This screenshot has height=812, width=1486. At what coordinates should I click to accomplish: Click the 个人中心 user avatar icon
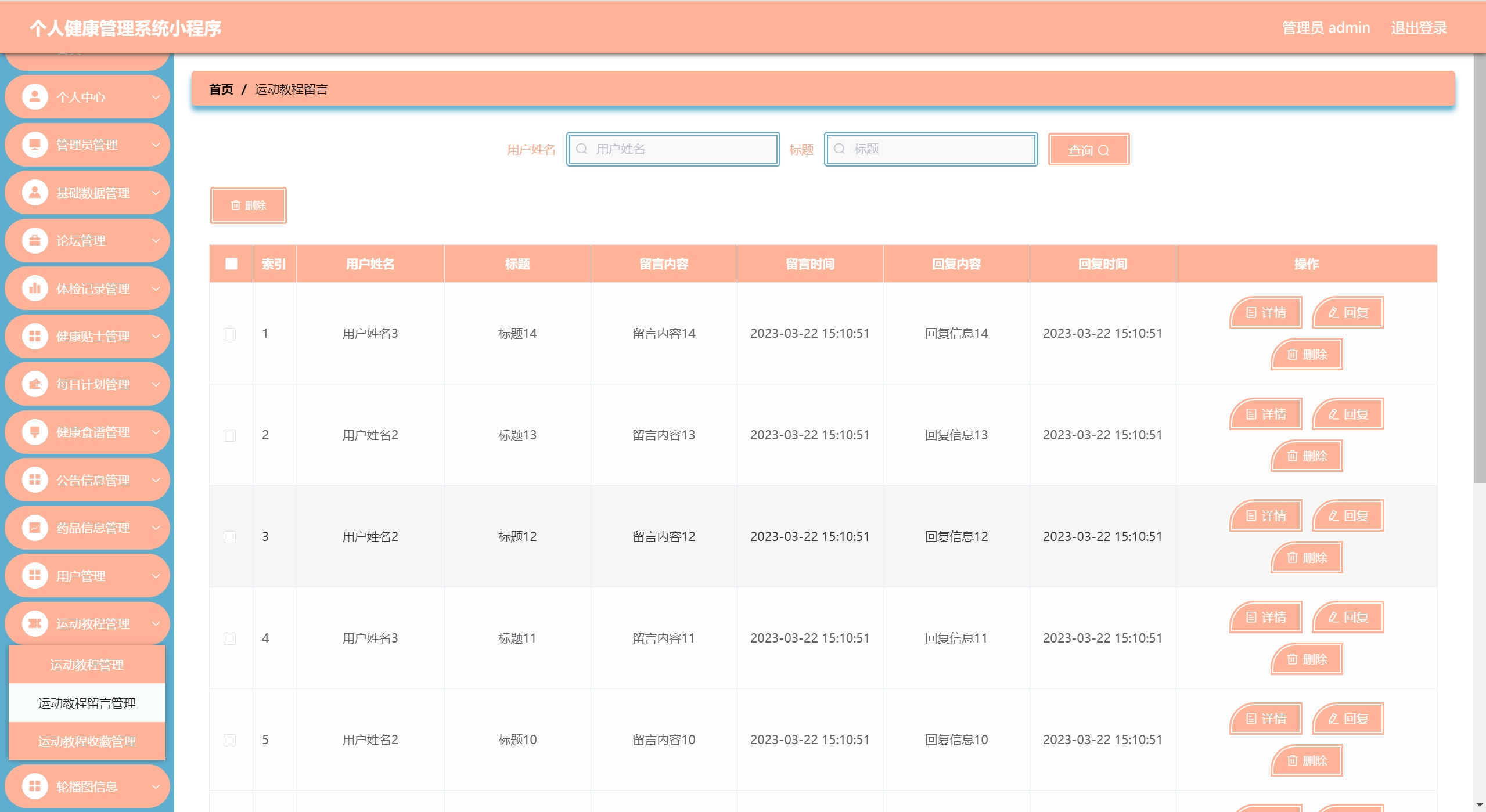35,97
